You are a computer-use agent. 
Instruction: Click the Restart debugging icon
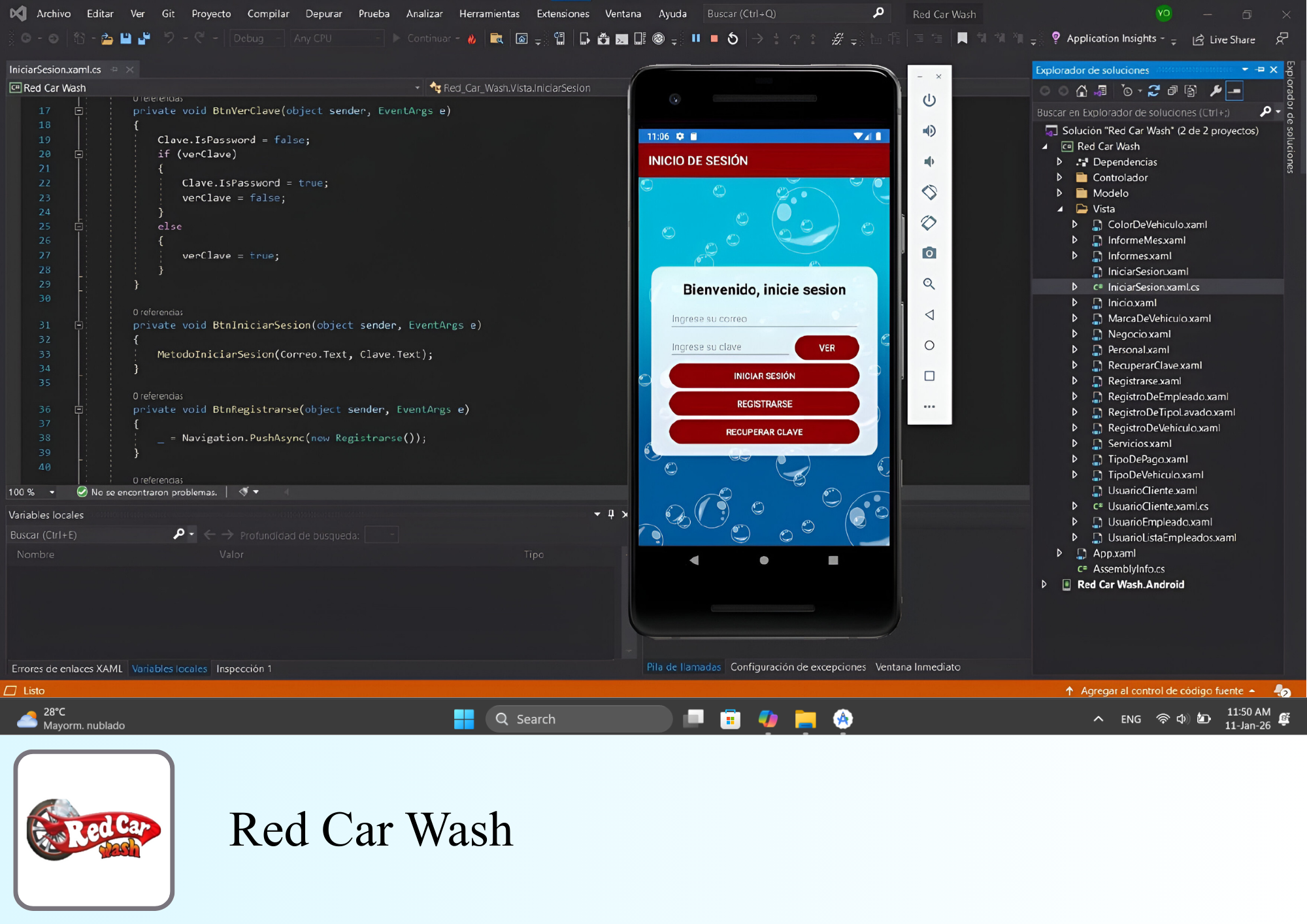(x=733, y=39)
